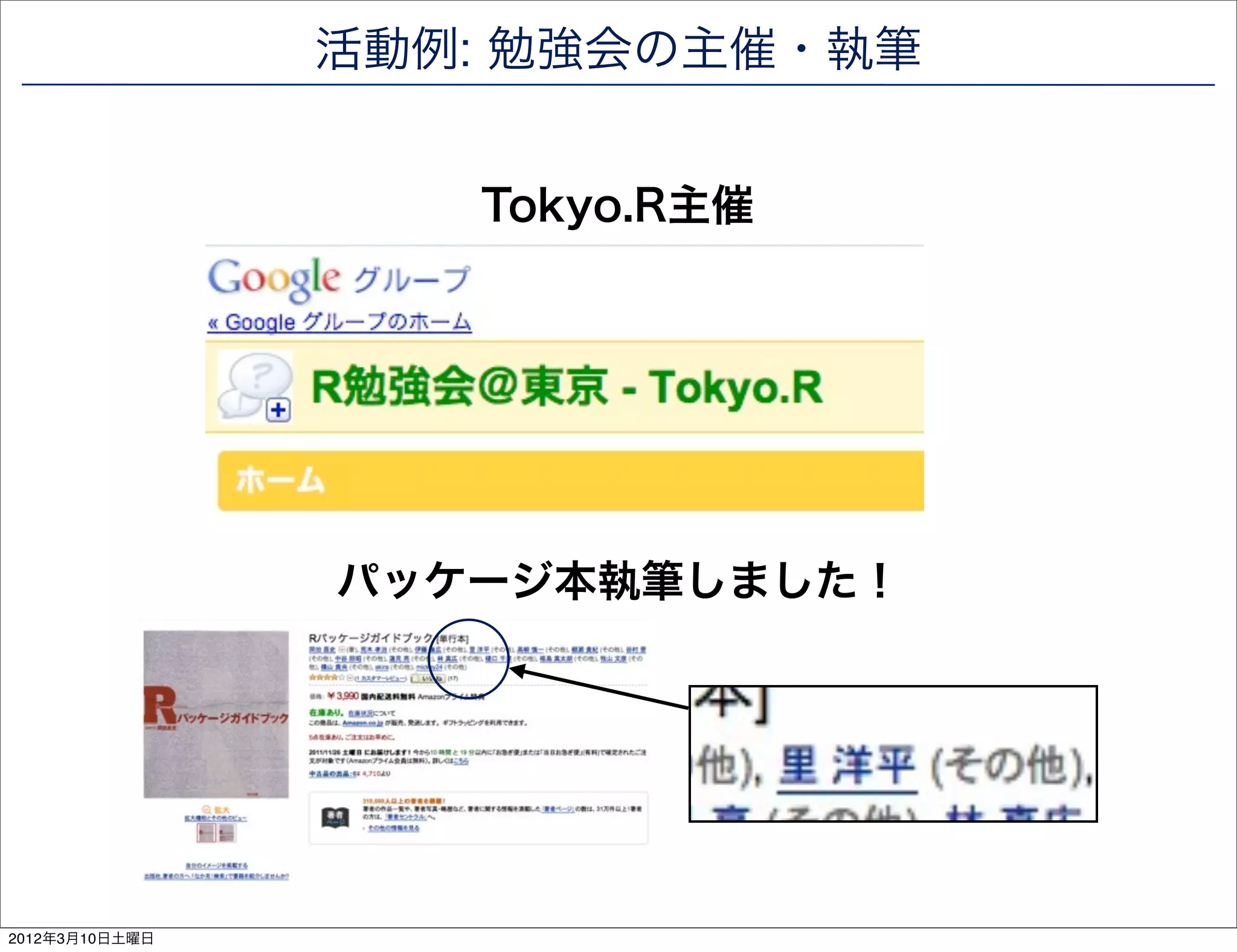Viewport: 1237px width, 952px height.
Task: Click the いいね thumbs-up button
Action: point(427,678)
